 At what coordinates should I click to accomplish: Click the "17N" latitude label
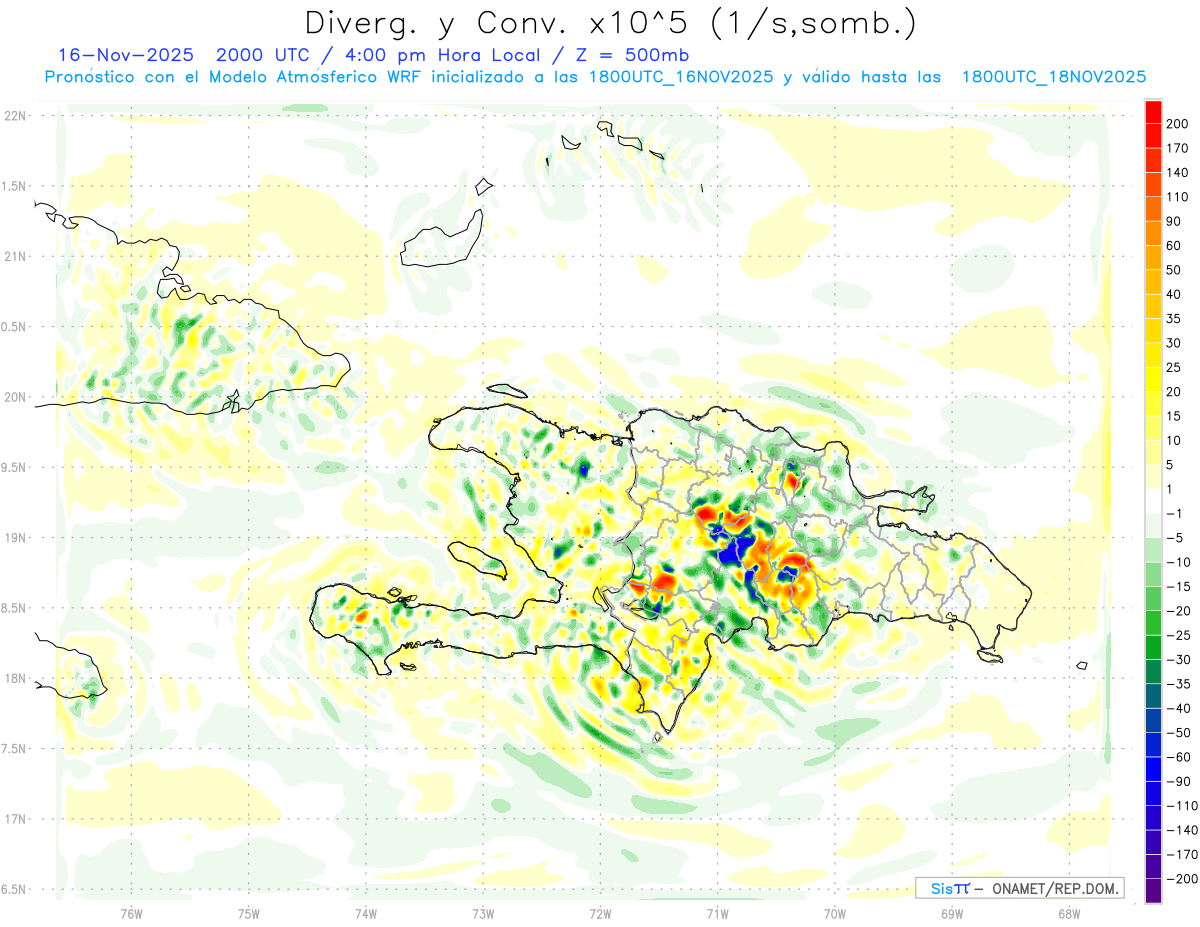(x=15, y=819)
